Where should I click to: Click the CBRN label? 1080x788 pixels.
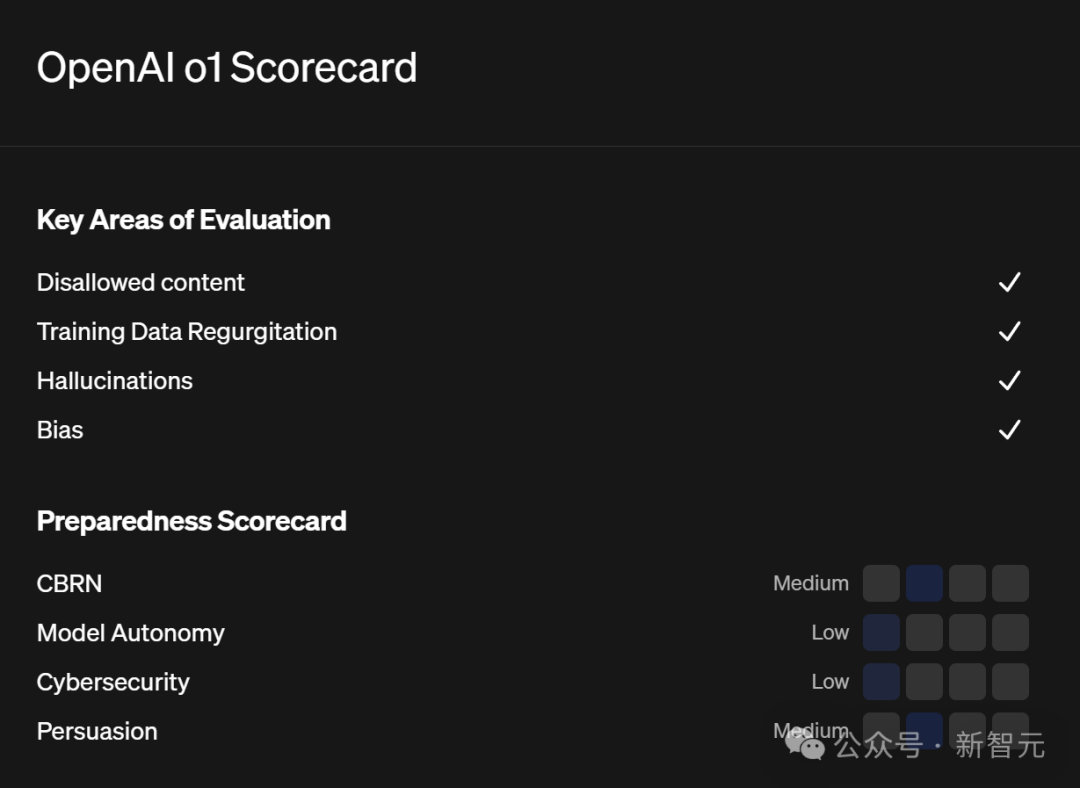[x=69, y=583]
